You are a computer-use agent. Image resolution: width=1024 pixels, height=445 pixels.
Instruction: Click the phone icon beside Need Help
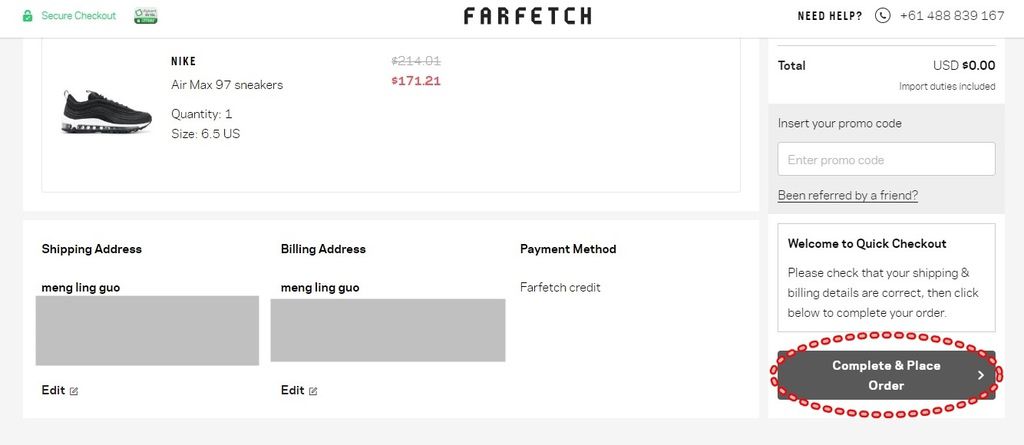pos(882,16)
